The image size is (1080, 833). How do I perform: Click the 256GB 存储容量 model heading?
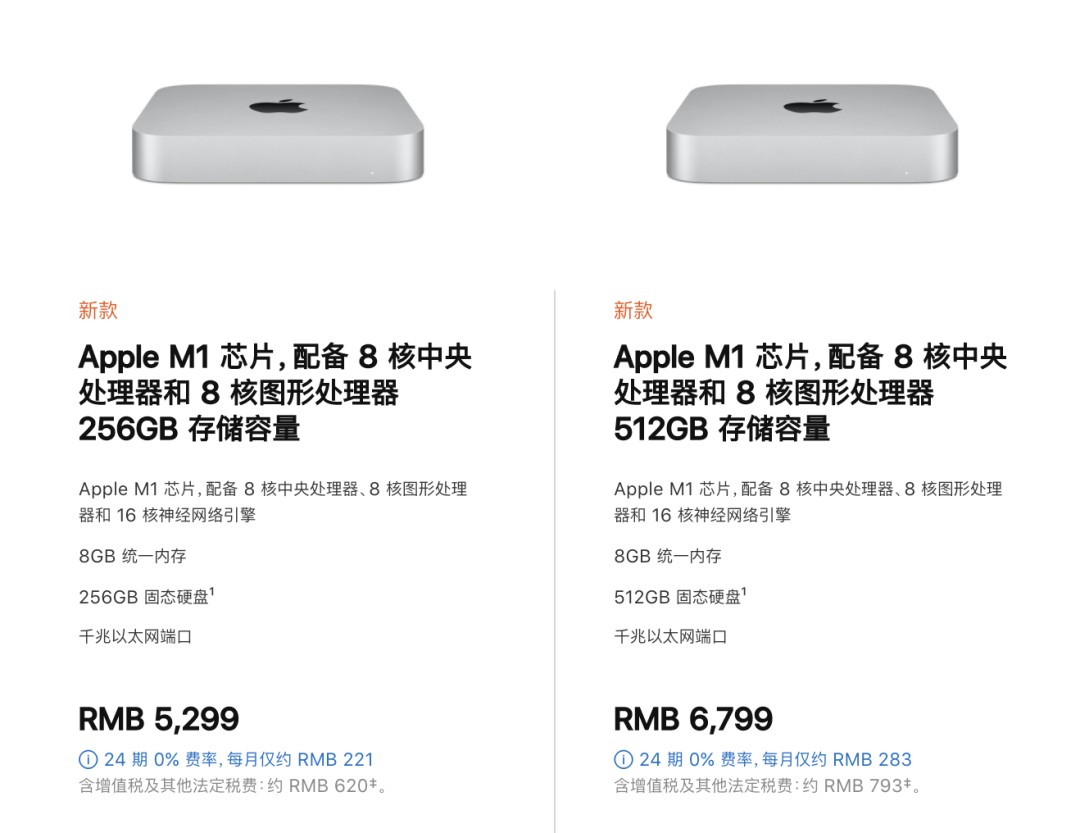tap(189, 429)
